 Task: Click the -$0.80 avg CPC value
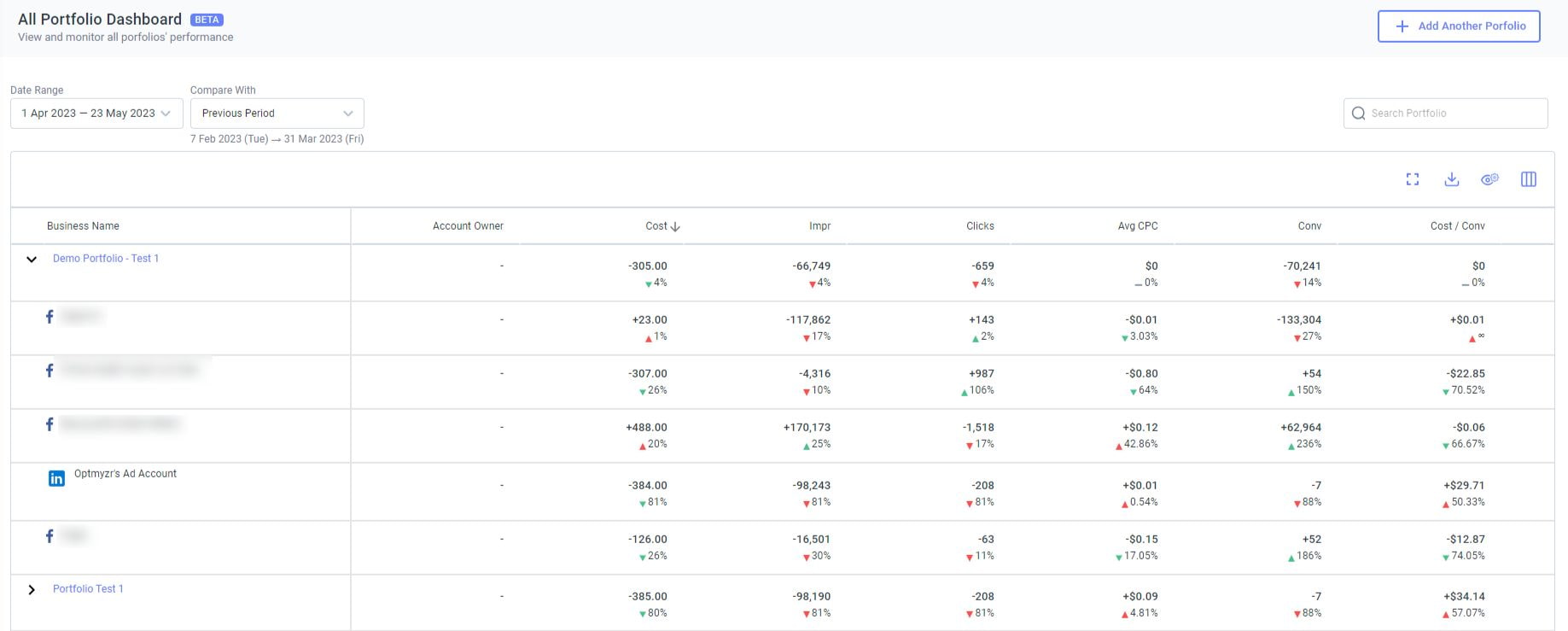click(x=1141, y=374)
